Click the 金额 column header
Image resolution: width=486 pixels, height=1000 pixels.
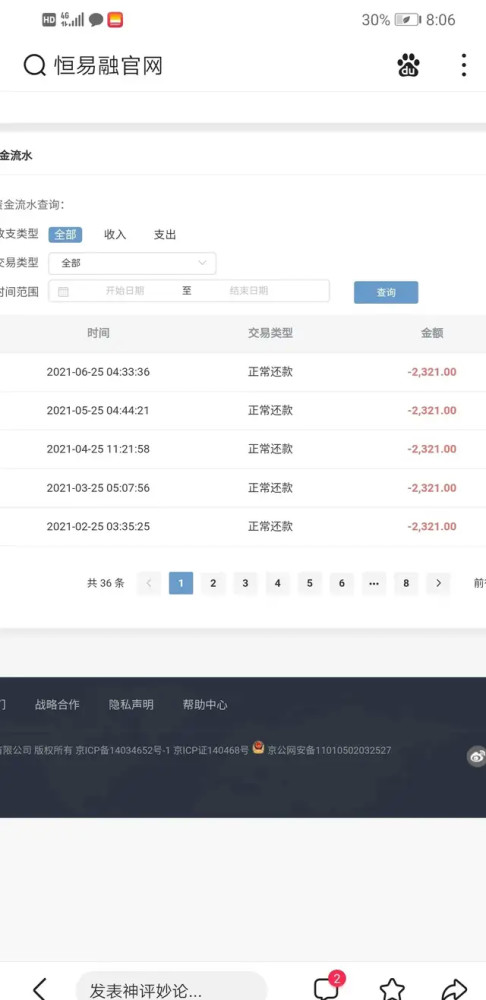point(432,333)
